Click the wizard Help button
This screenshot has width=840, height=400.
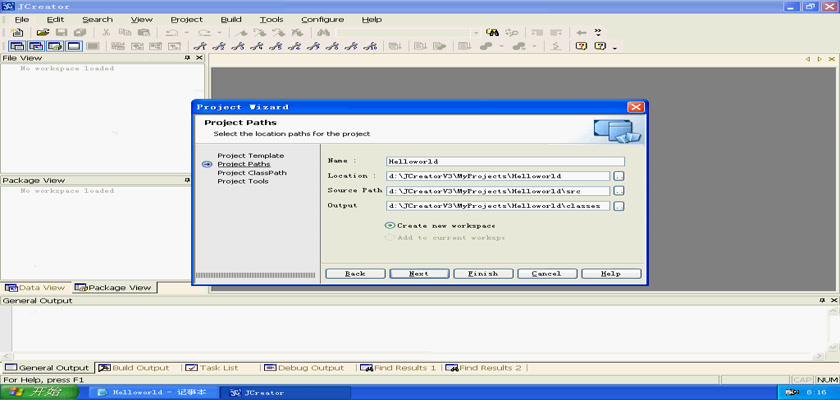coord(611,274)
